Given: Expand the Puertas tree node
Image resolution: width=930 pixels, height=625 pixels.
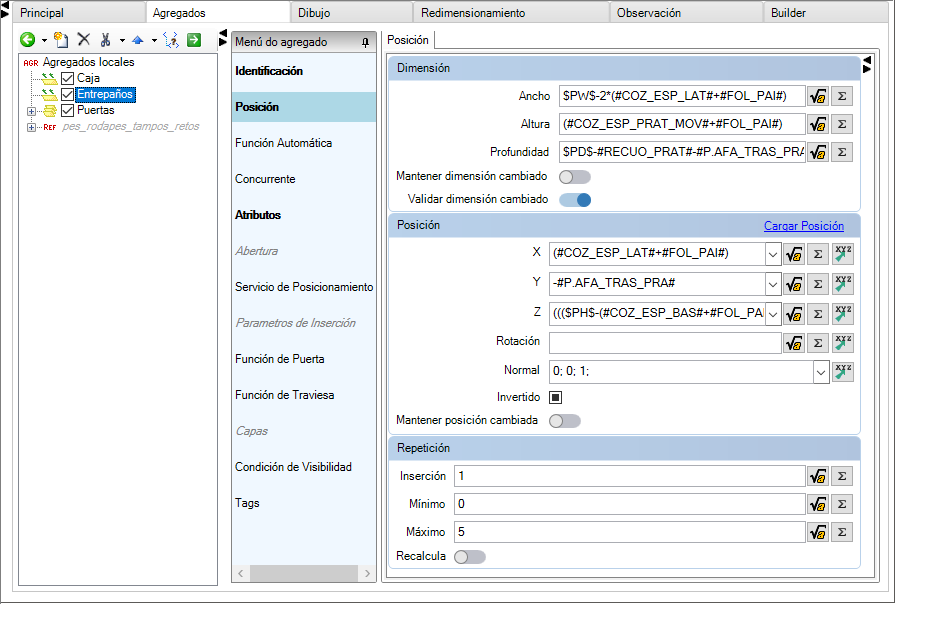Looking at the screenshot, I should click(31, 111).
